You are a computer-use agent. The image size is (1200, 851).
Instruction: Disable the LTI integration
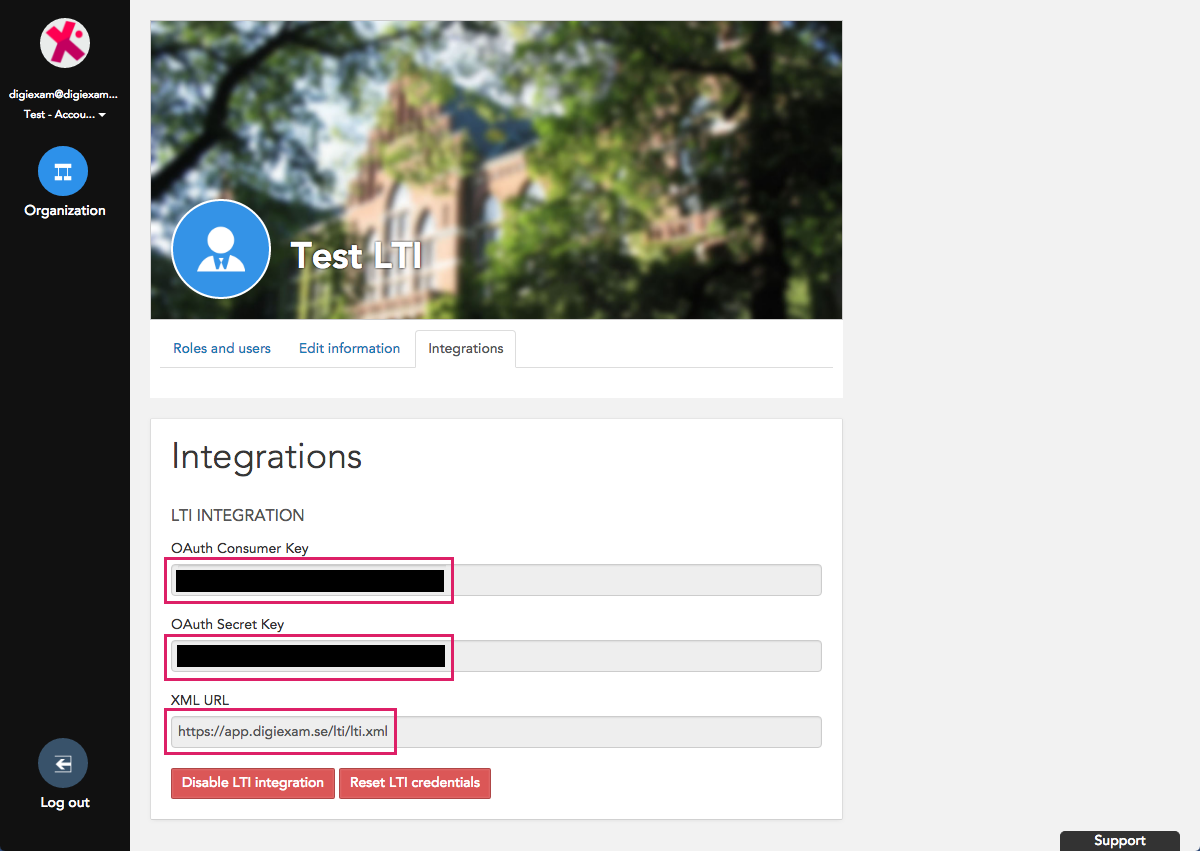[253, 783]
